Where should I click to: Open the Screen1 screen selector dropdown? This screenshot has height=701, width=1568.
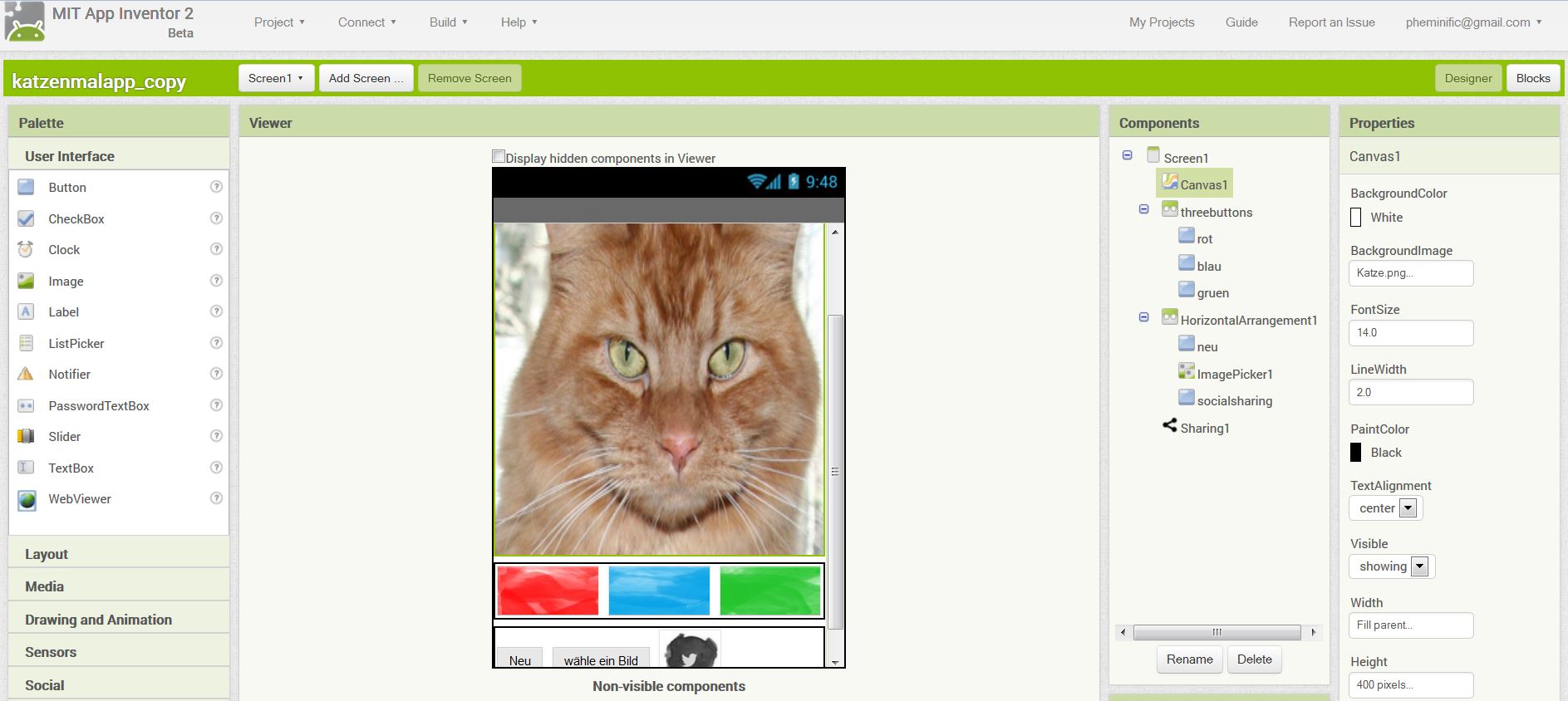coord(276,78)
